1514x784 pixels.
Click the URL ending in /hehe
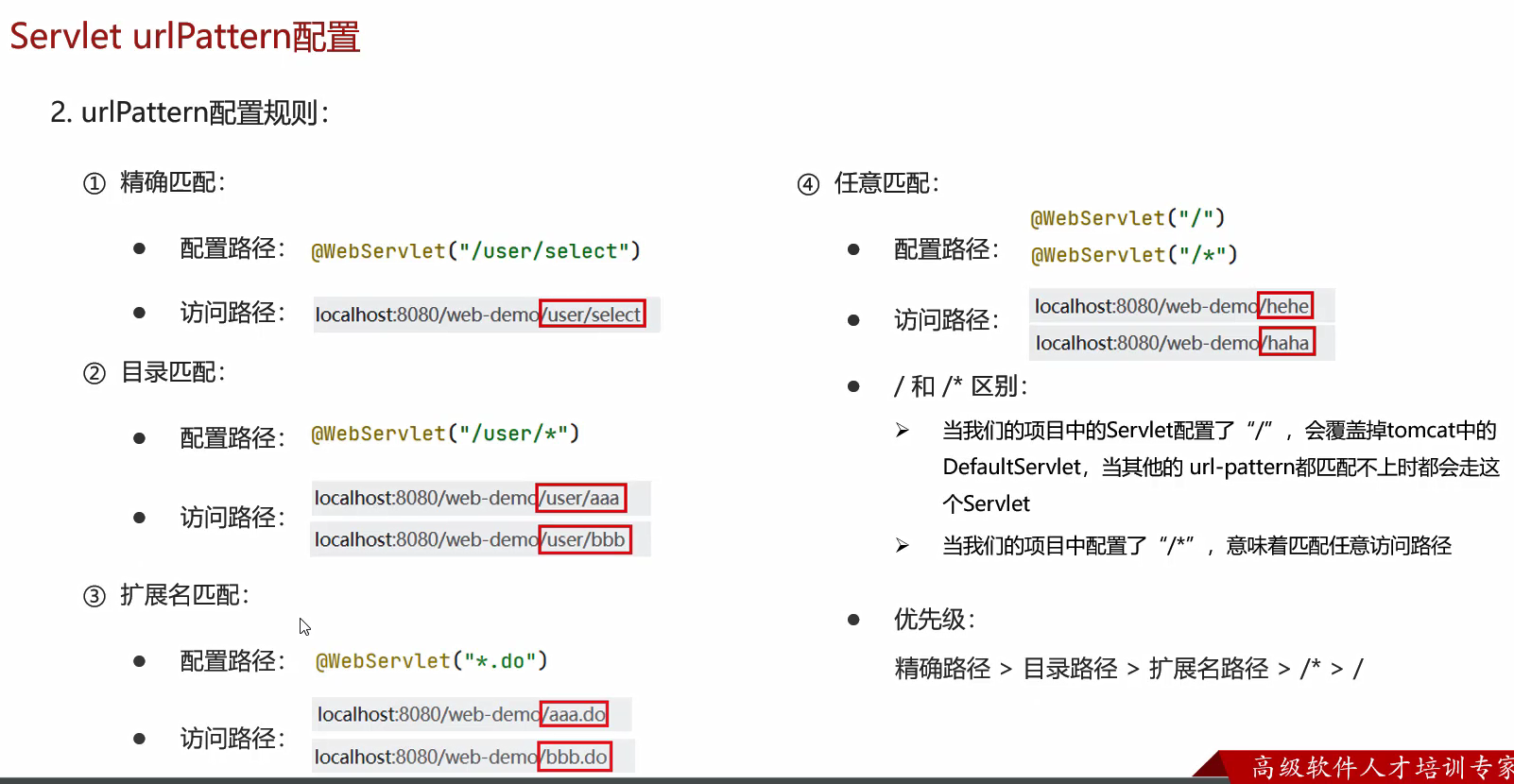[x=1181, y=306]
